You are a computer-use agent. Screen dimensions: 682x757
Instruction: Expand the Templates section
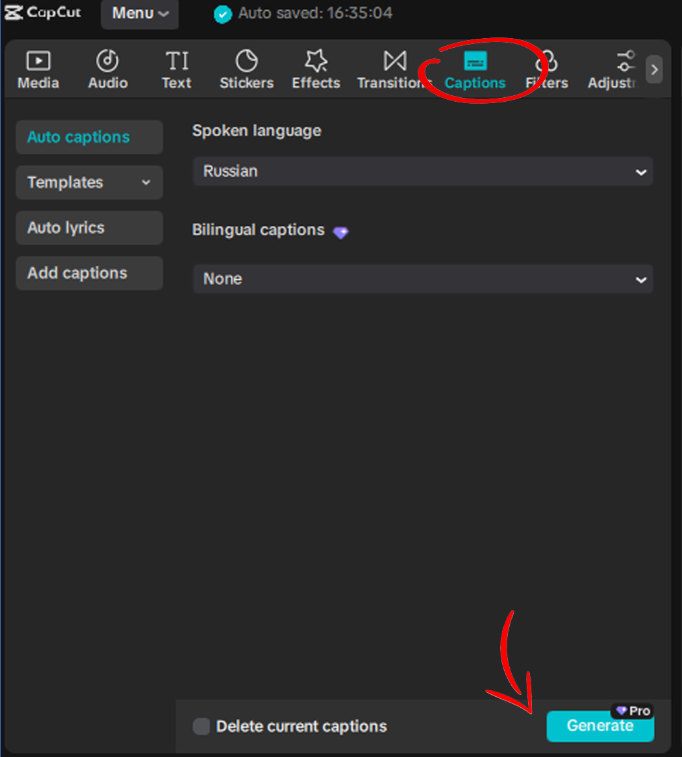click(x=89, y=182)
